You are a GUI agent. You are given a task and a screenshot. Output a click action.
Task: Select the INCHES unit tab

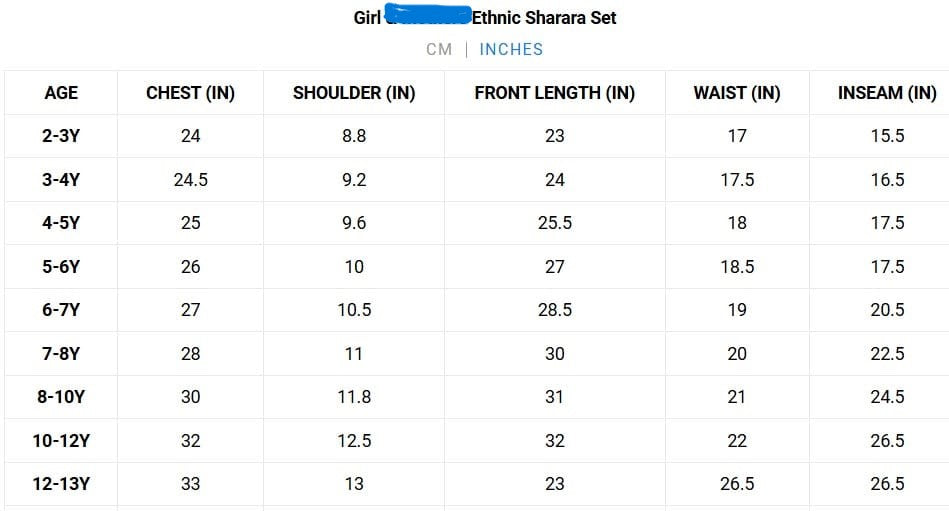(511, 49)
